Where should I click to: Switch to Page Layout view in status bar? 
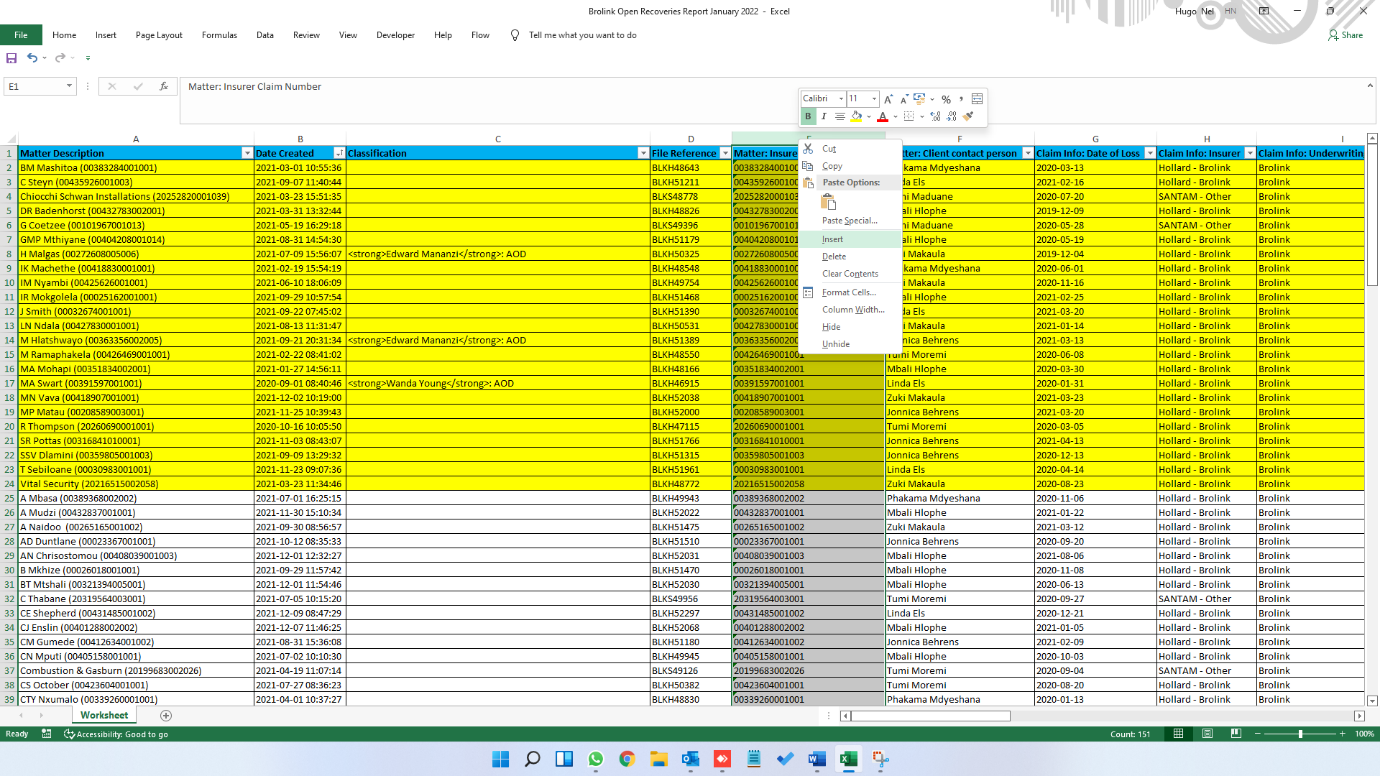pyautogui.click(x=1207, y=734)
